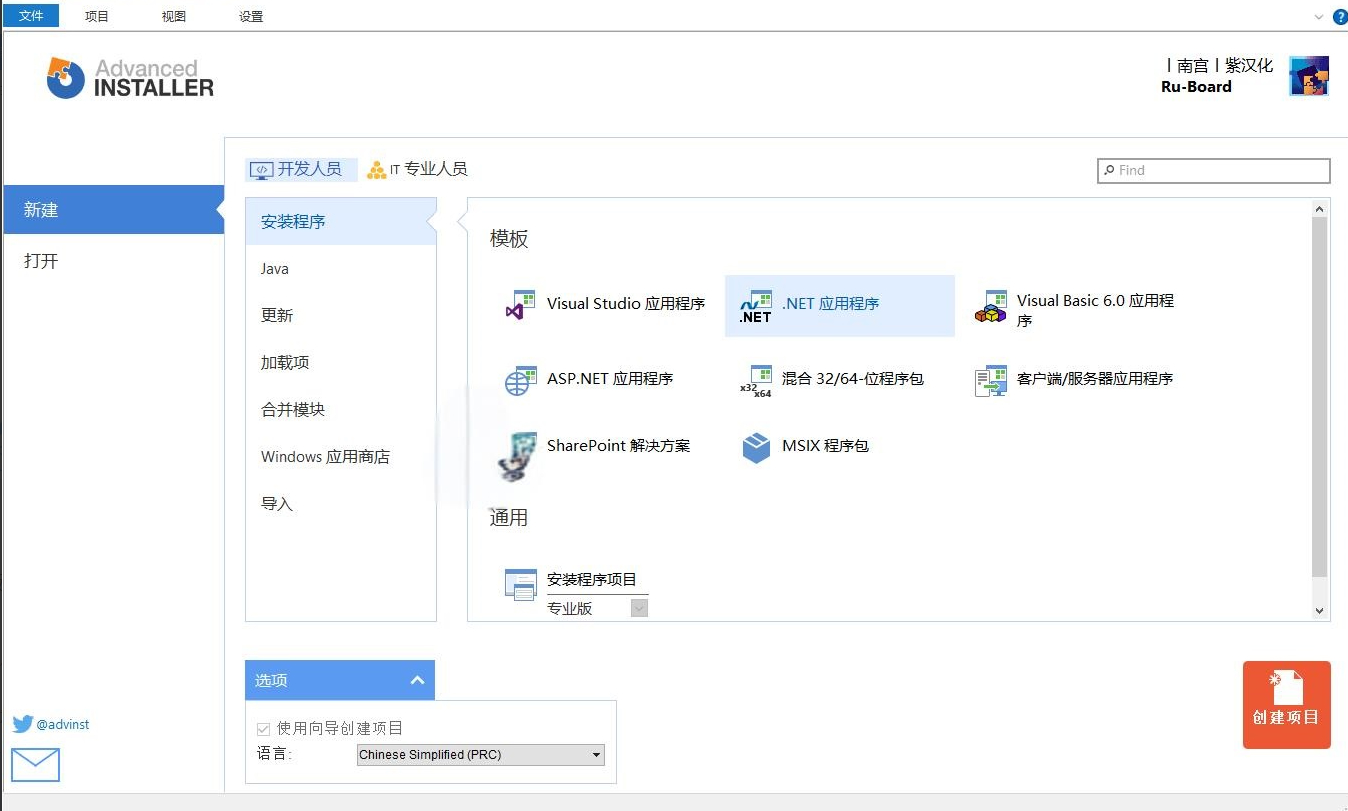This screenshot has height=811, width=1348.
Task: Choose the SharePoint solution template icon
Action: (519, 455)
